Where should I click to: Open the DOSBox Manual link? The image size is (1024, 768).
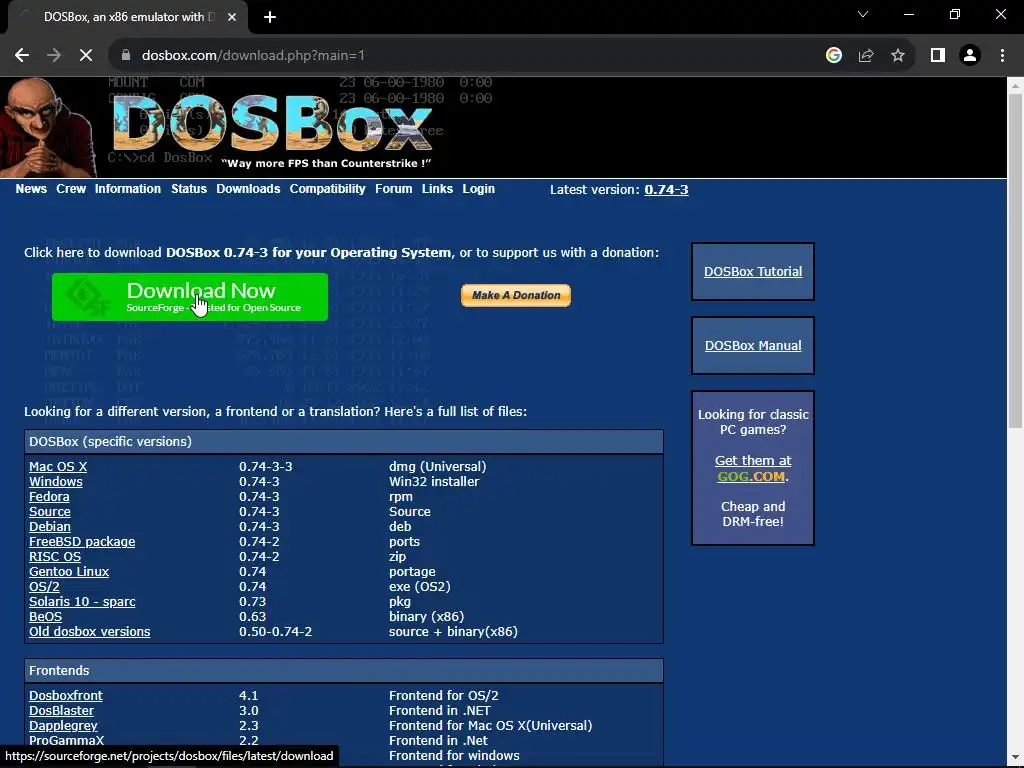(x=753, y=345)
